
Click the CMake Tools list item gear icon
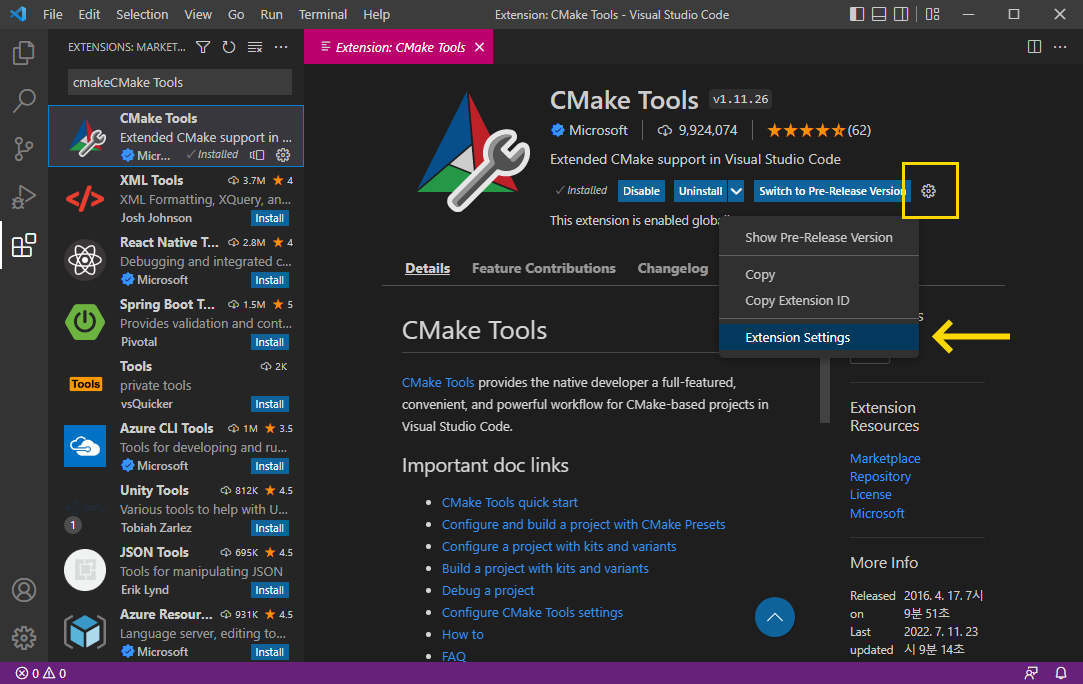click(283, 155)
